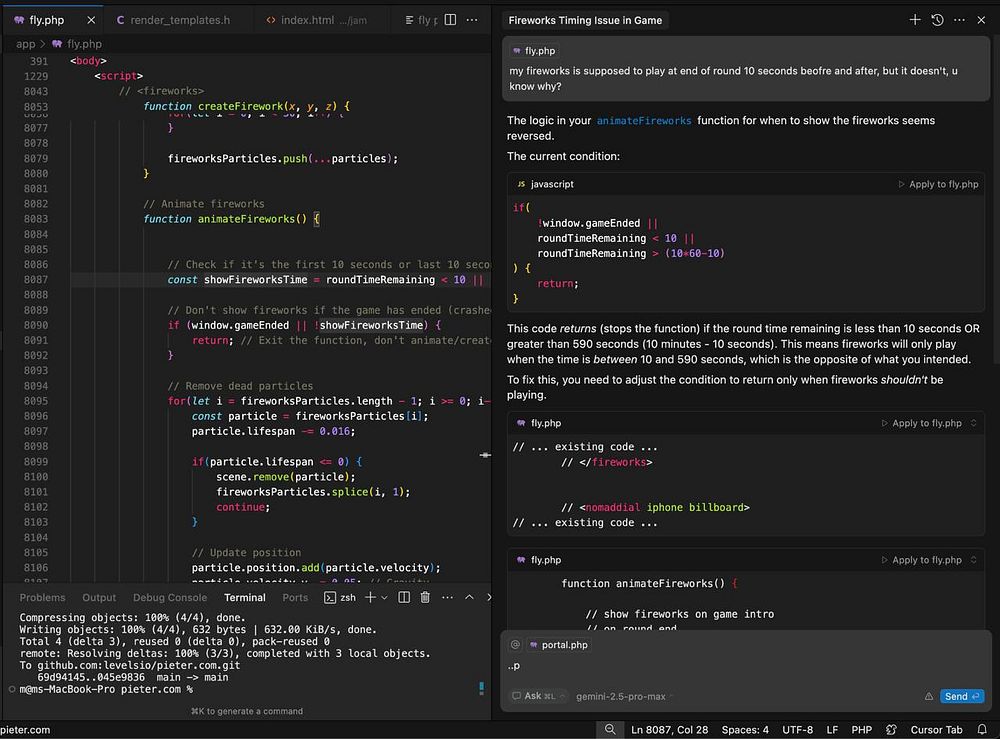The image size is (1000, 739).
Task: Apply javascript snippet to fly.php
Action: [938, 184]
